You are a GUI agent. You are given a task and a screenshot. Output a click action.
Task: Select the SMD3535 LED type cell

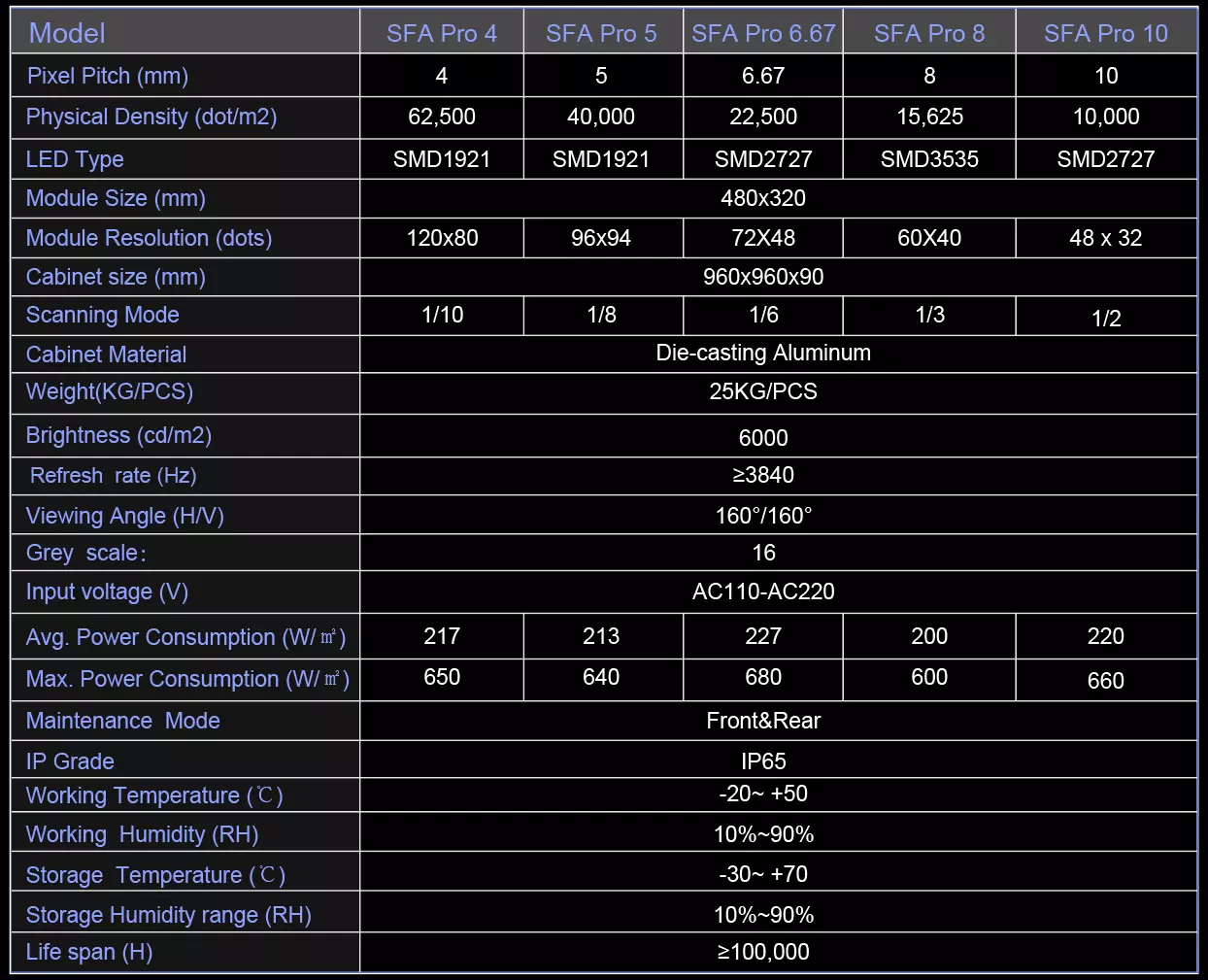pos(929,159)
